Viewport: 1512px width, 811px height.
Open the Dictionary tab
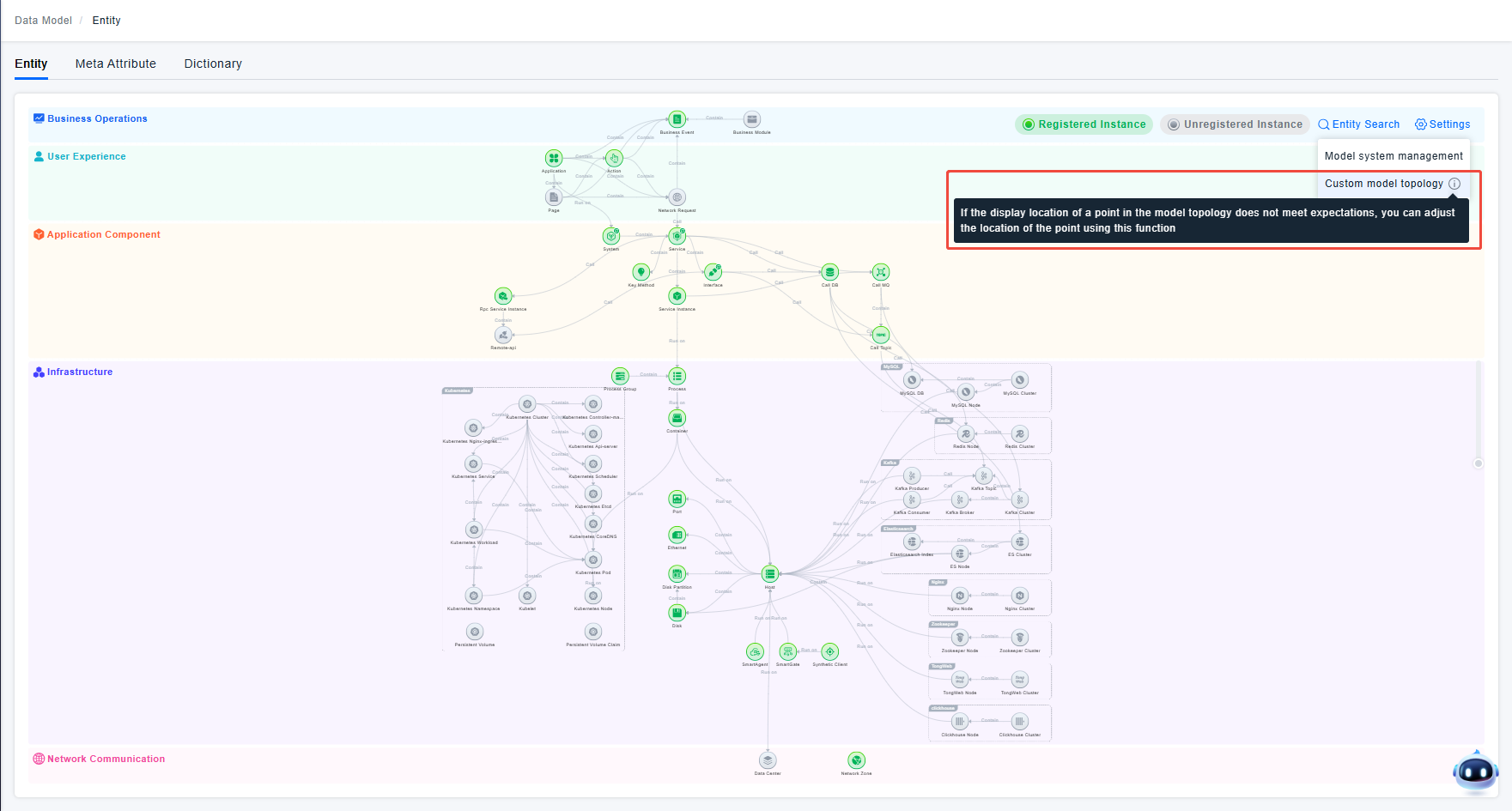[x=213, y=64]
